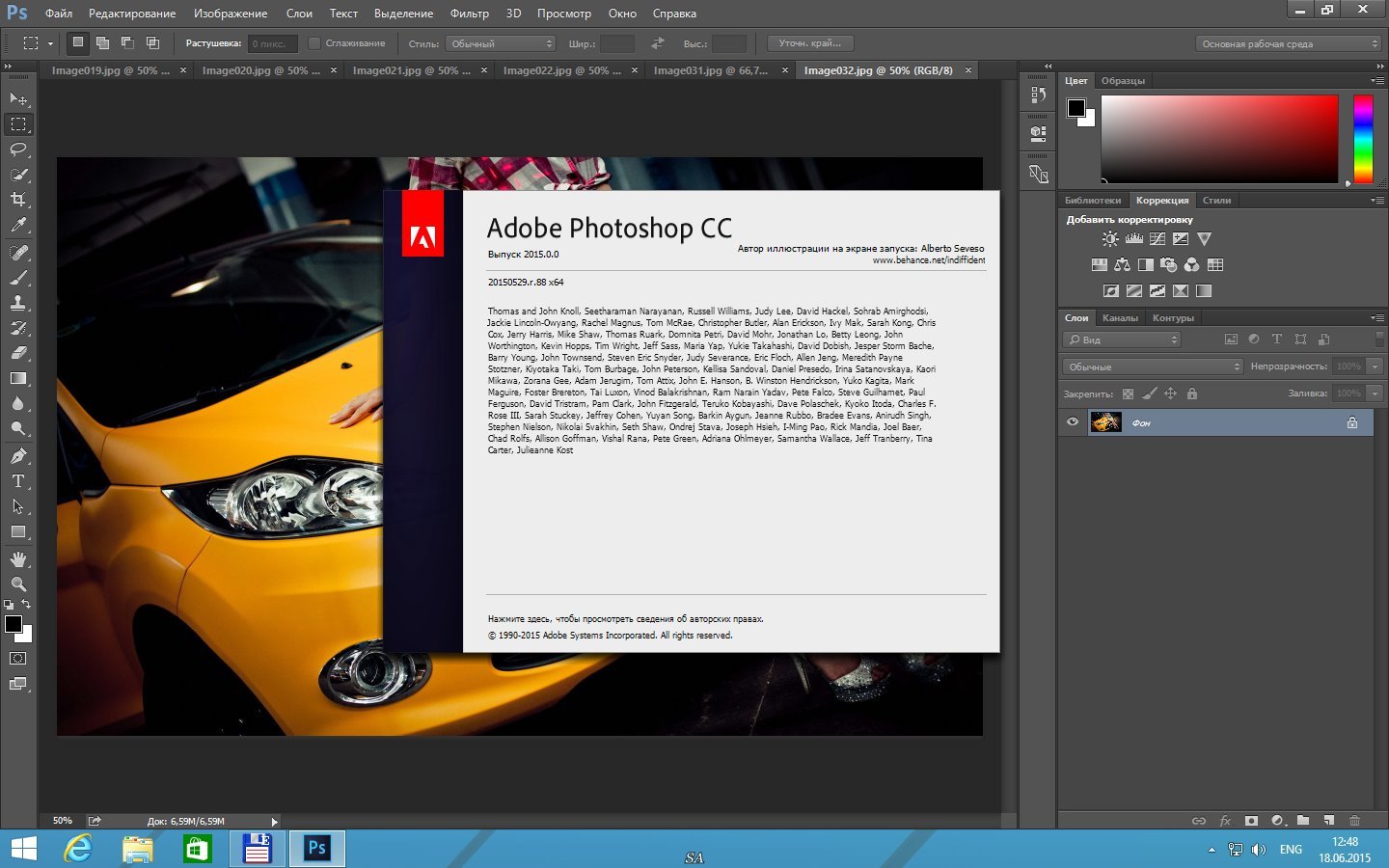Open the Слои menu

point(299,14)
